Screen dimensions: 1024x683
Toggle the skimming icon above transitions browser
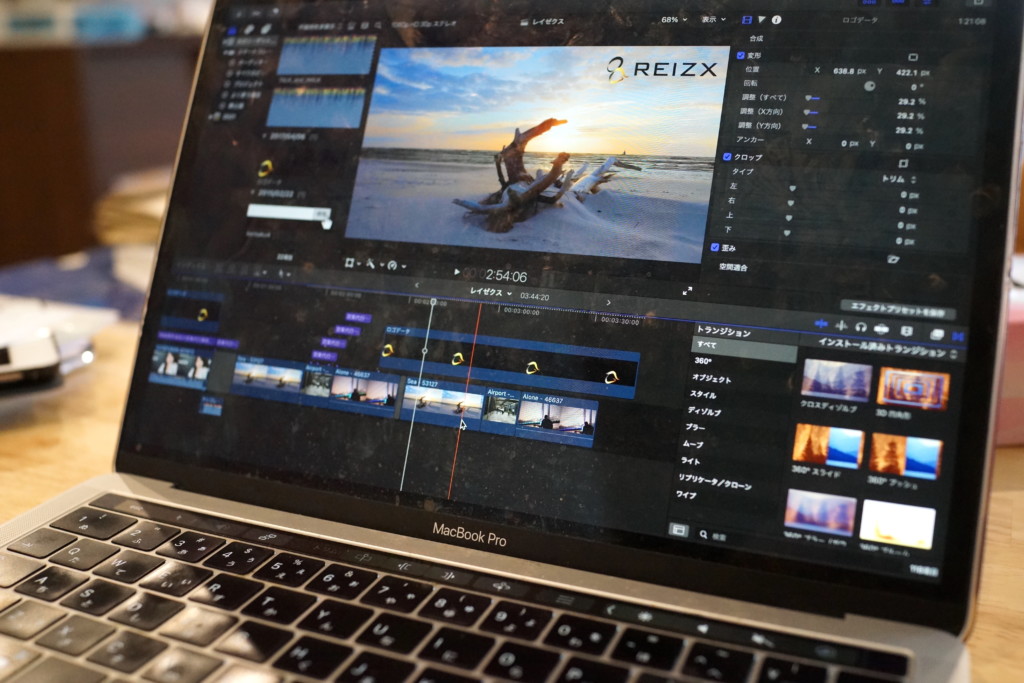[x=822, y=324]
